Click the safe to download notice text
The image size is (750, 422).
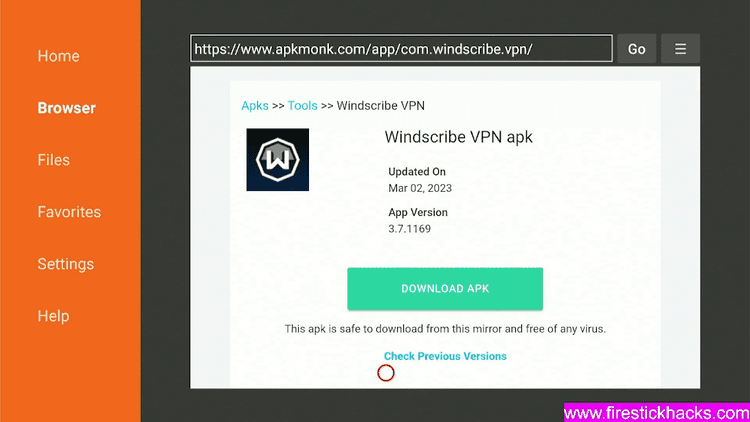445,329
